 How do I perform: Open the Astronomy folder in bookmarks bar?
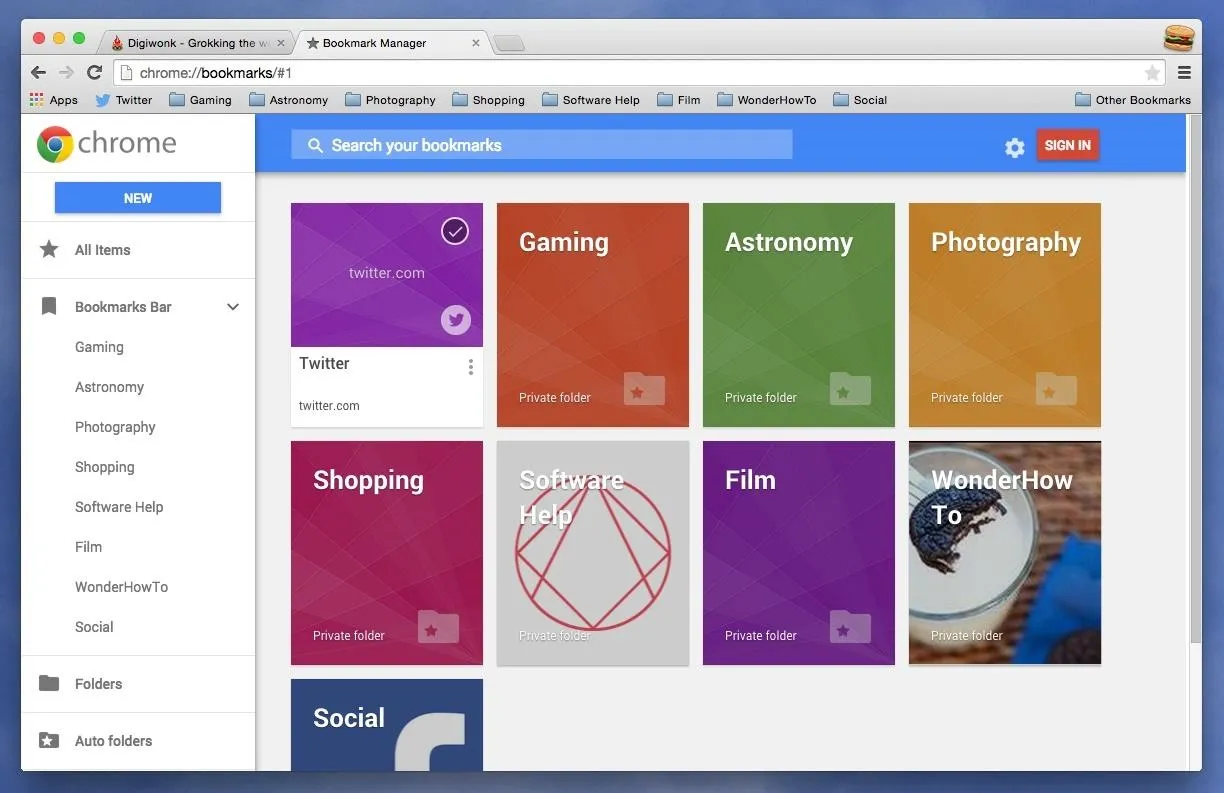point(288,100)
